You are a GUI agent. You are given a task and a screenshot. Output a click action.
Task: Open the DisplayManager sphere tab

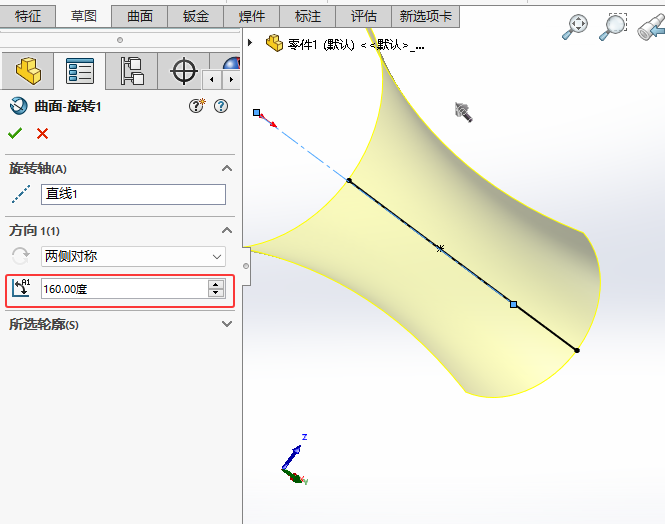click(x=231, y=64)
